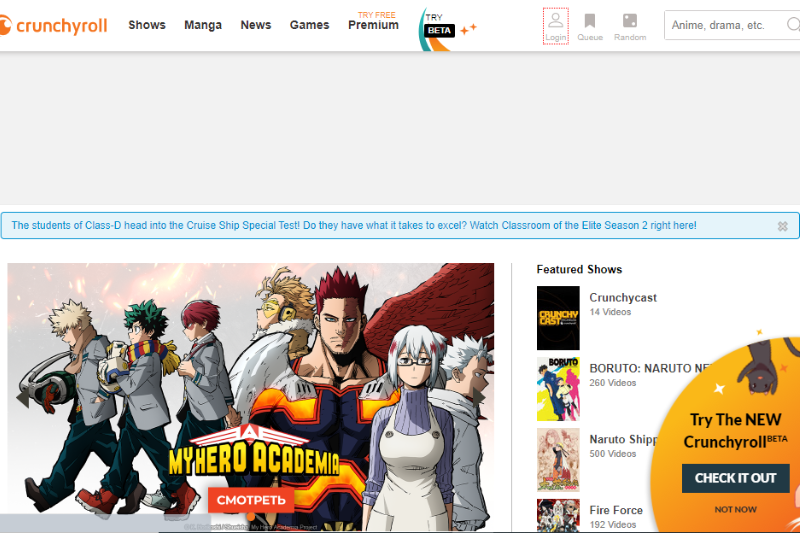This screenshot has width=800, height=533.
Task: Open the BORUTO poster thumbnail
Action: click(x=558, y=389)
